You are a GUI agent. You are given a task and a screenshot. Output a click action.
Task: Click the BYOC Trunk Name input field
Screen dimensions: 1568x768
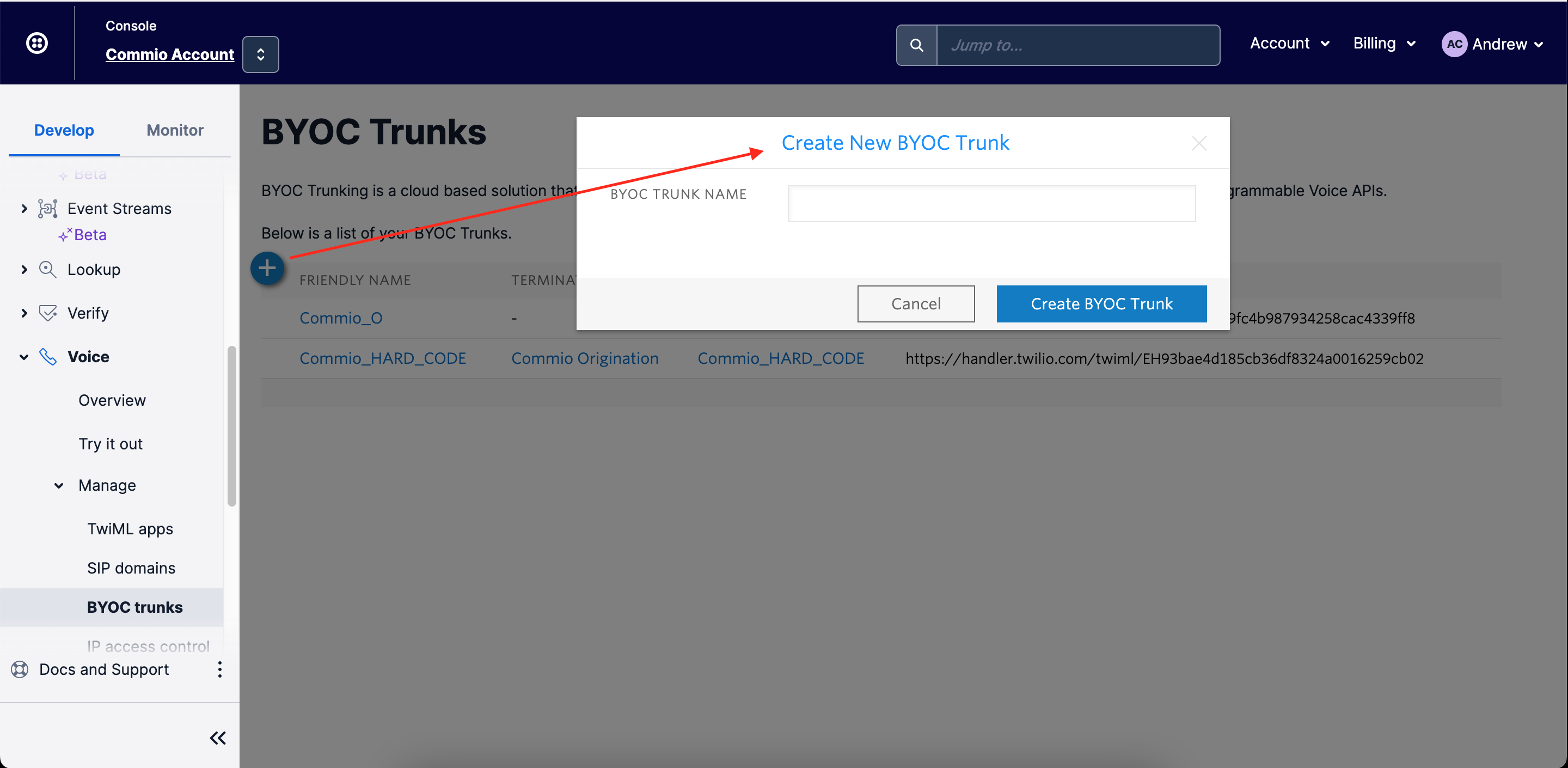(x=992, y=203)
